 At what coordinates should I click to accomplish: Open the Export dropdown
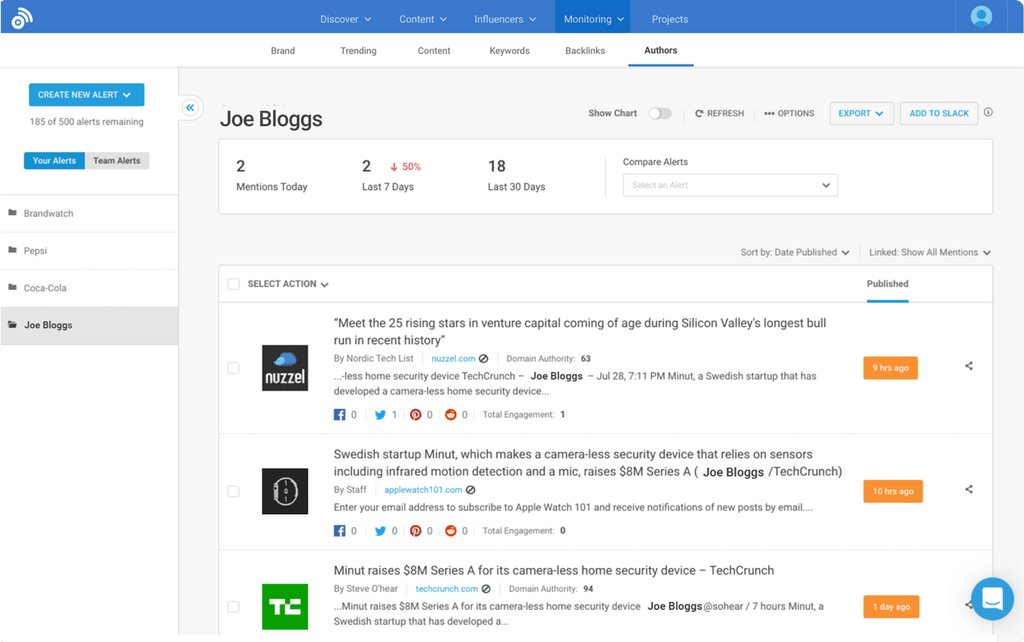tap(861, 113)
